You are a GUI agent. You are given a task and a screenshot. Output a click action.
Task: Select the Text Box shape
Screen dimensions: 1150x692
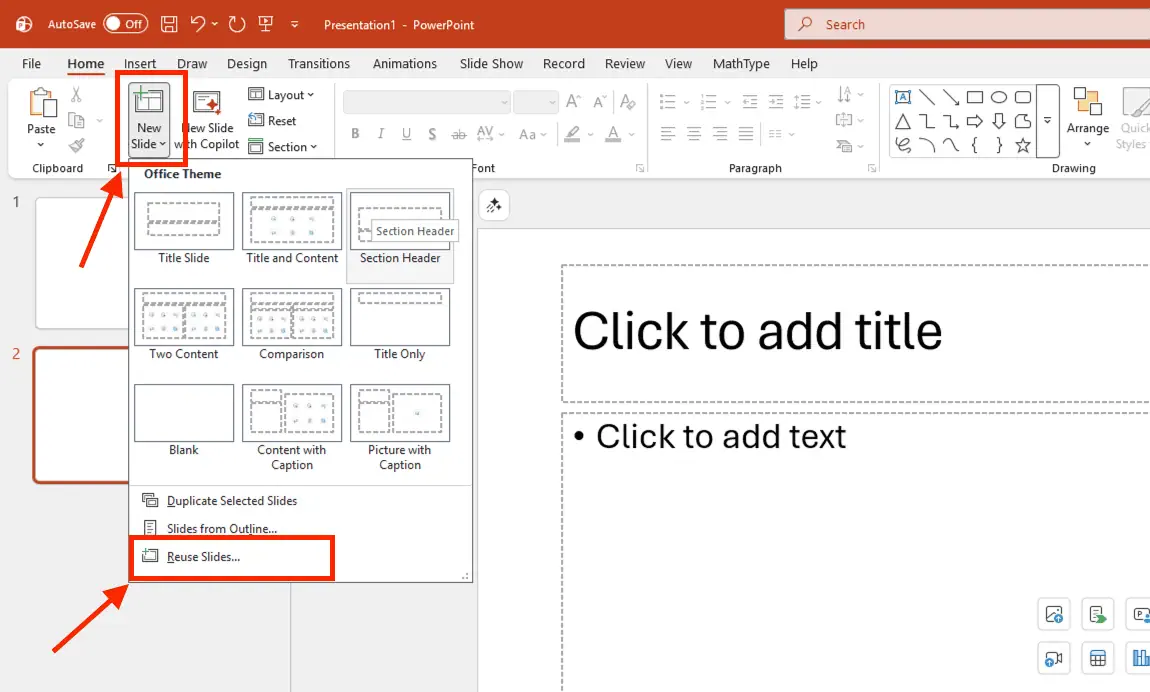pos(903,97)
